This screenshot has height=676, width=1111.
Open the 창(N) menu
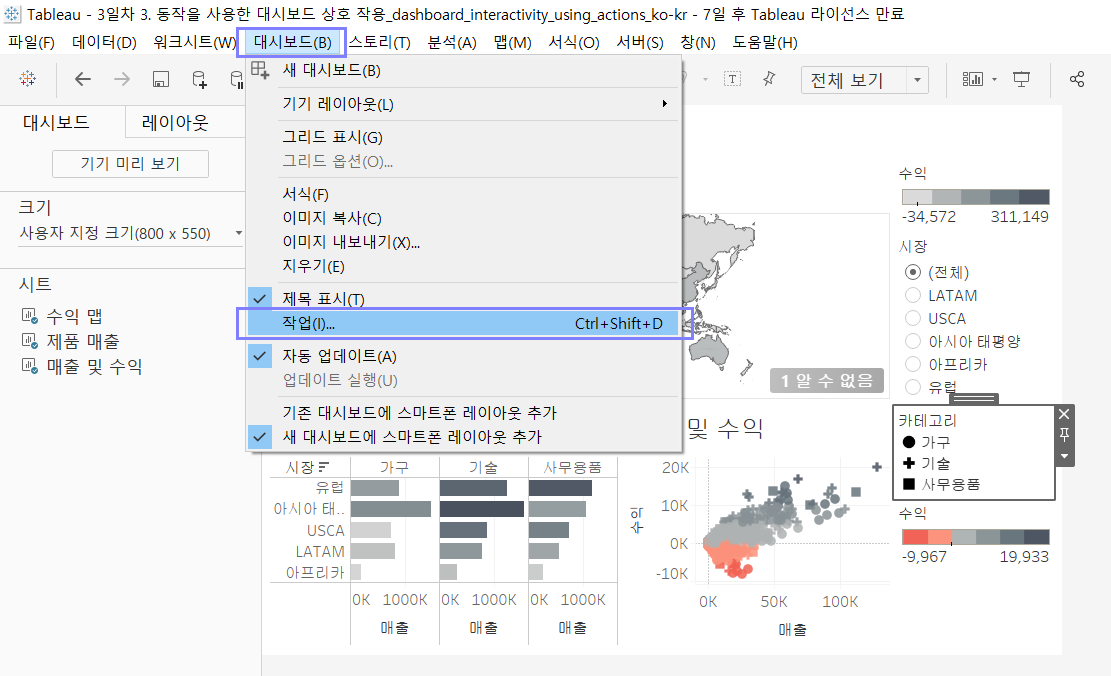tap(697, 43)
